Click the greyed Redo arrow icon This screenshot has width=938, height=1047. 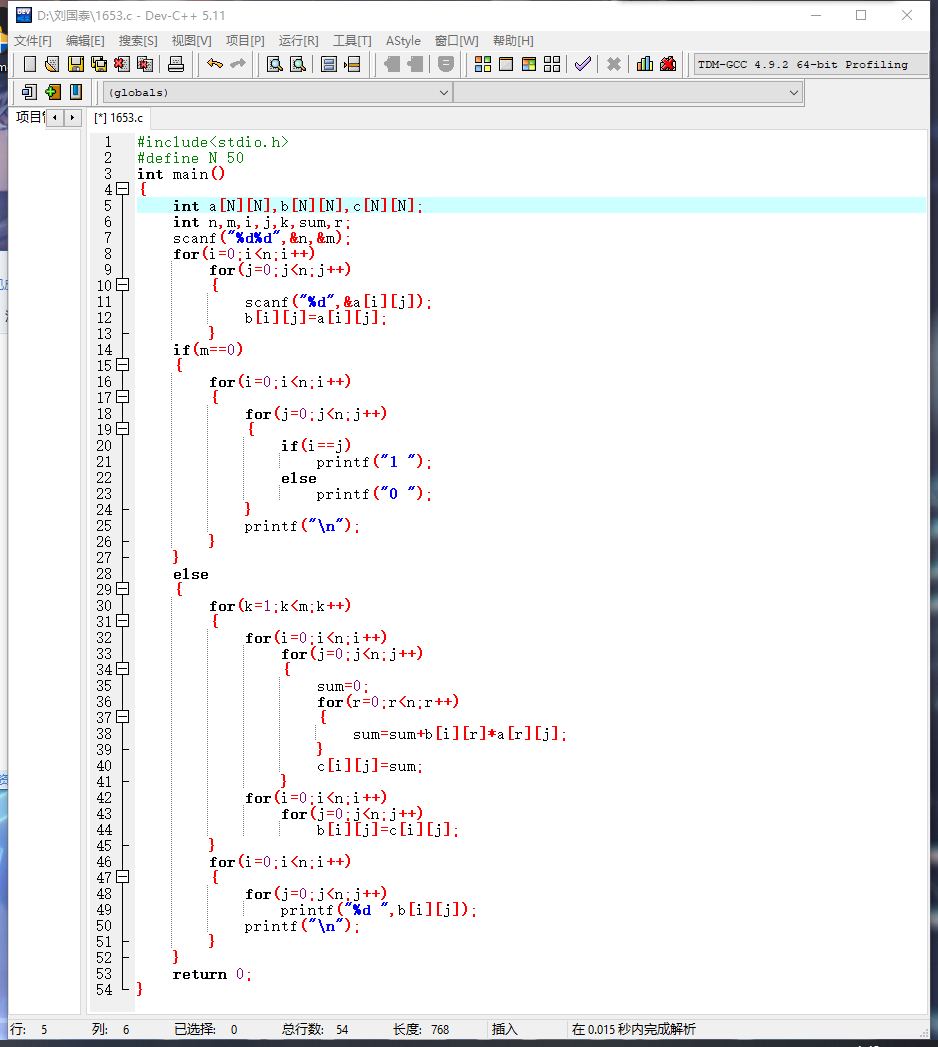(x=238, y=64)
